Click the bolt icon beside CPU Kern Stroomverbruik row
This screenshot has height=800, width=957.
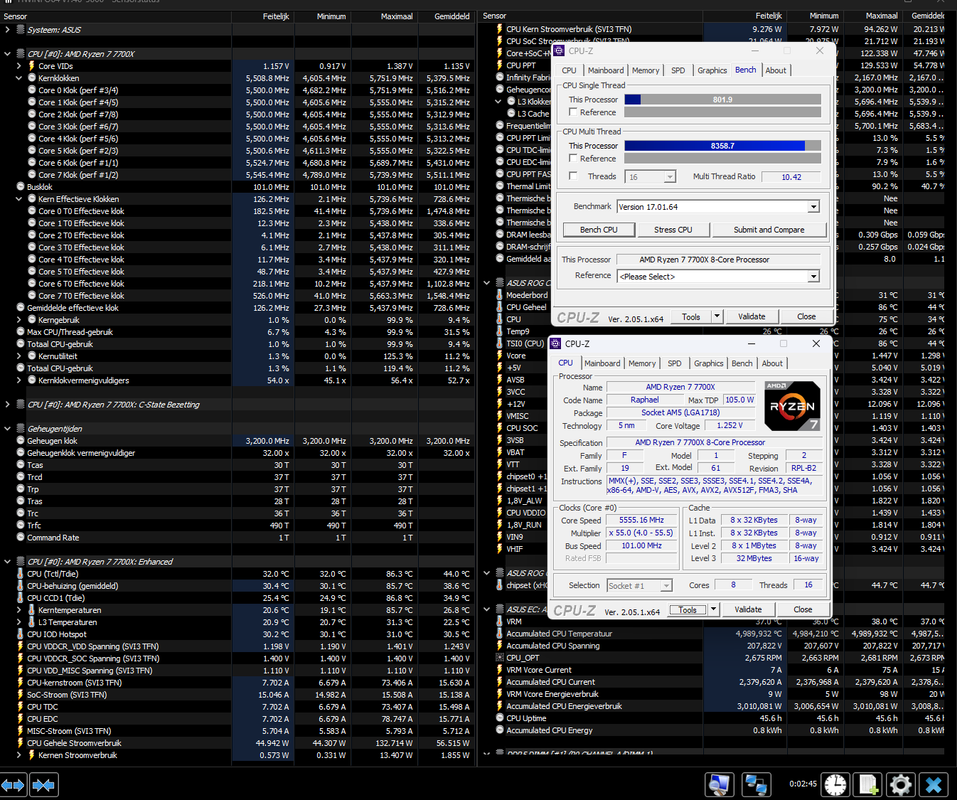(x=499, y=29)
